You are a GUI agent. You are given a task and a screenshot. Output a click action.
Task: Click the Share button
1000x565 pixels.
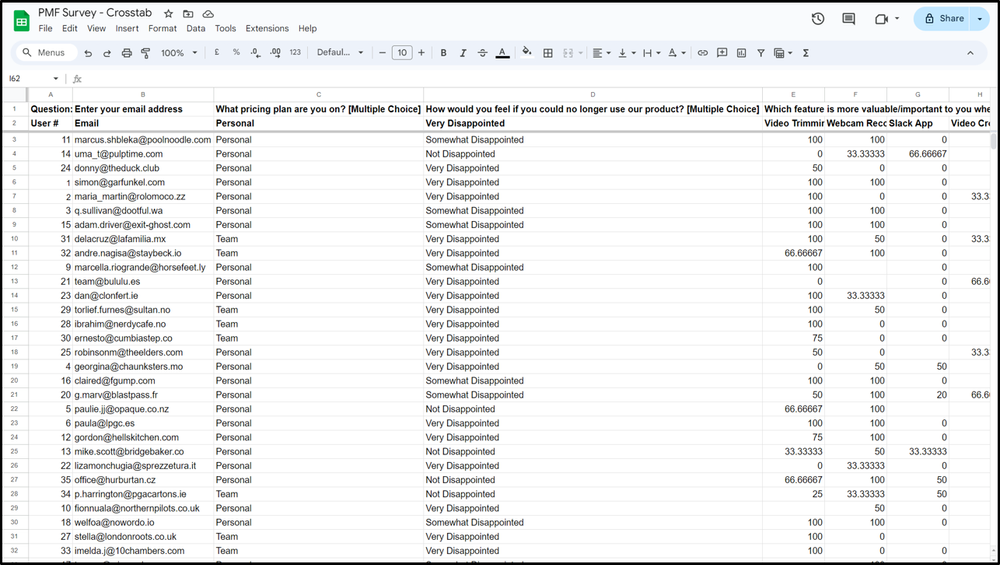point(944,18)
